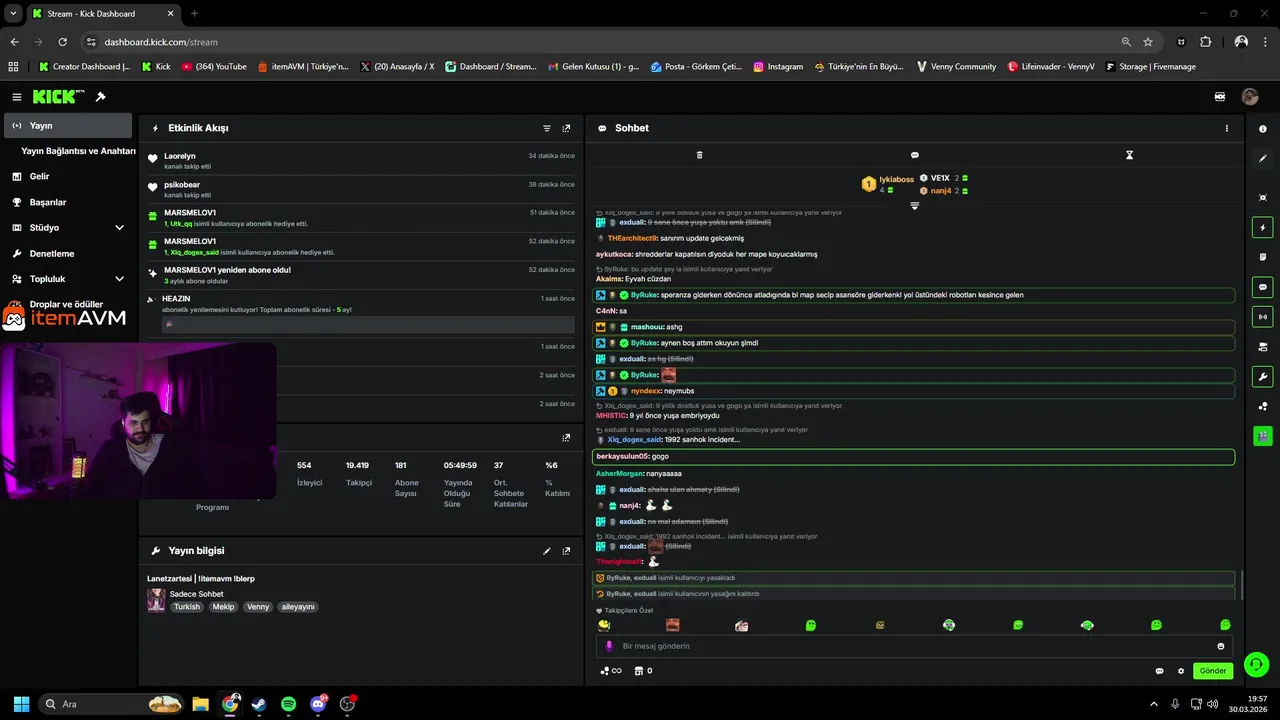Screen dimensions: 1280x720
Task: Click the chat bubble icon beside Gönder
Action: click(x=1160, y=671)
